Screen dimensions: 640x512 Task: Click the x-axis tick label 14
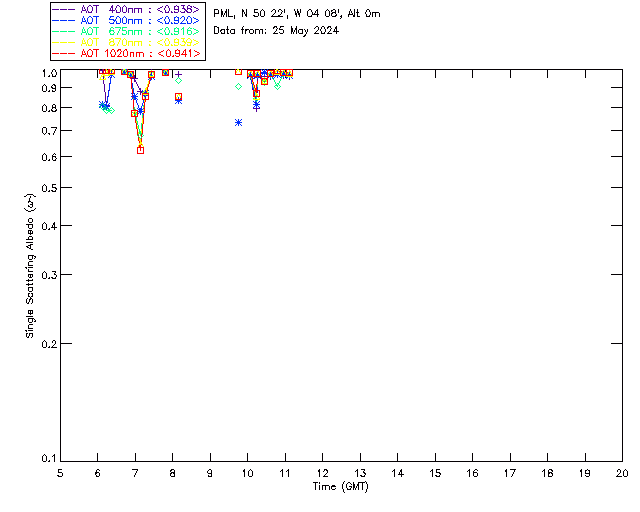tap(398, 473)
